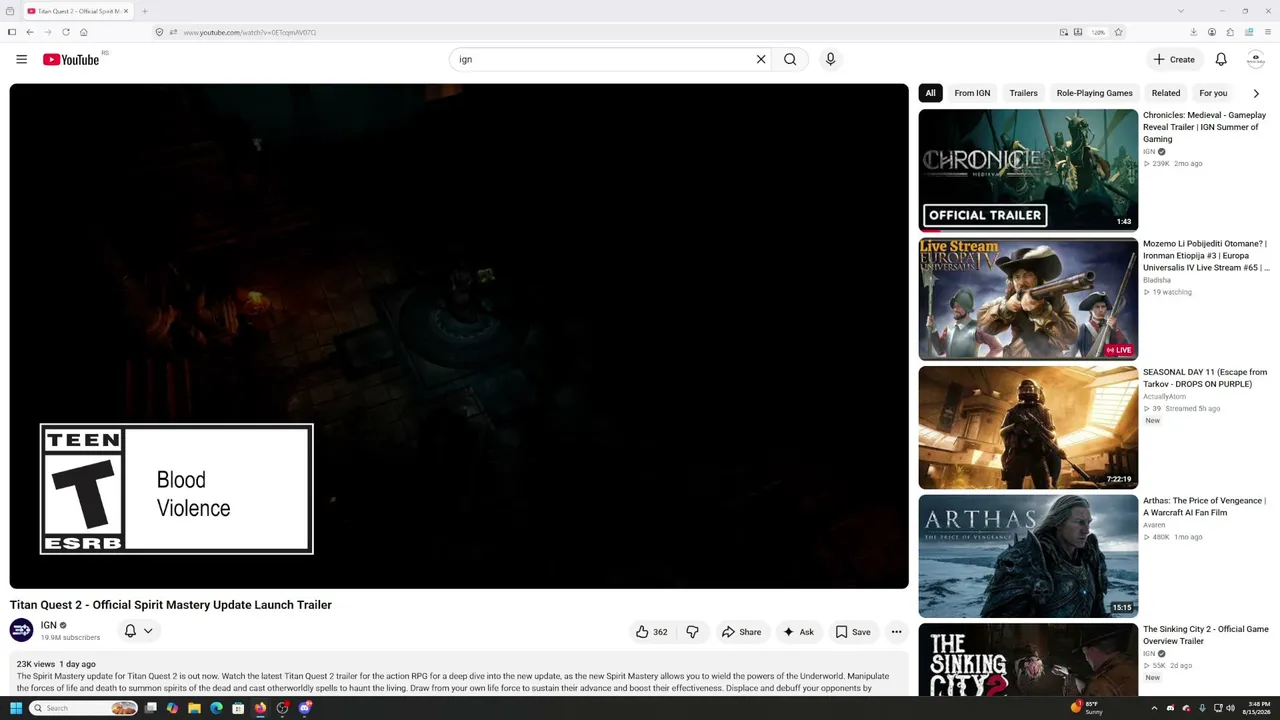Click the video player area
The height and width of the screenshot is (720, 1280).
coord(459,336)
